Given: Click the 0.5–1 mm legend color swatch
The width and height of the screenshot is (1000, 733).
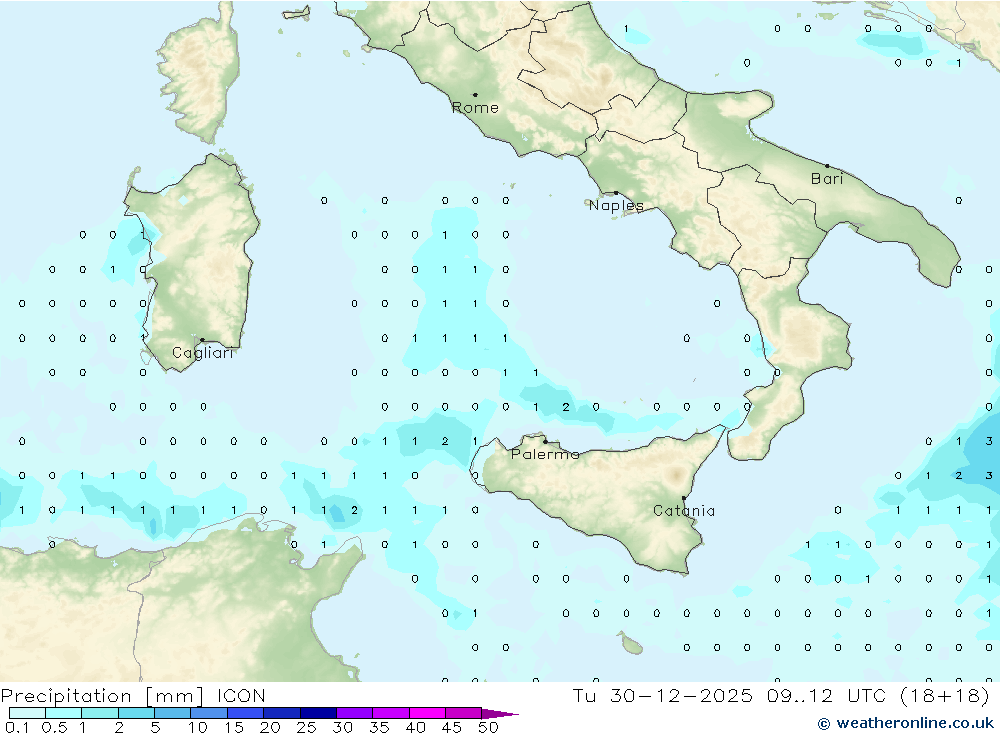Looking at the screenshot, I should (x=64, y=713).
